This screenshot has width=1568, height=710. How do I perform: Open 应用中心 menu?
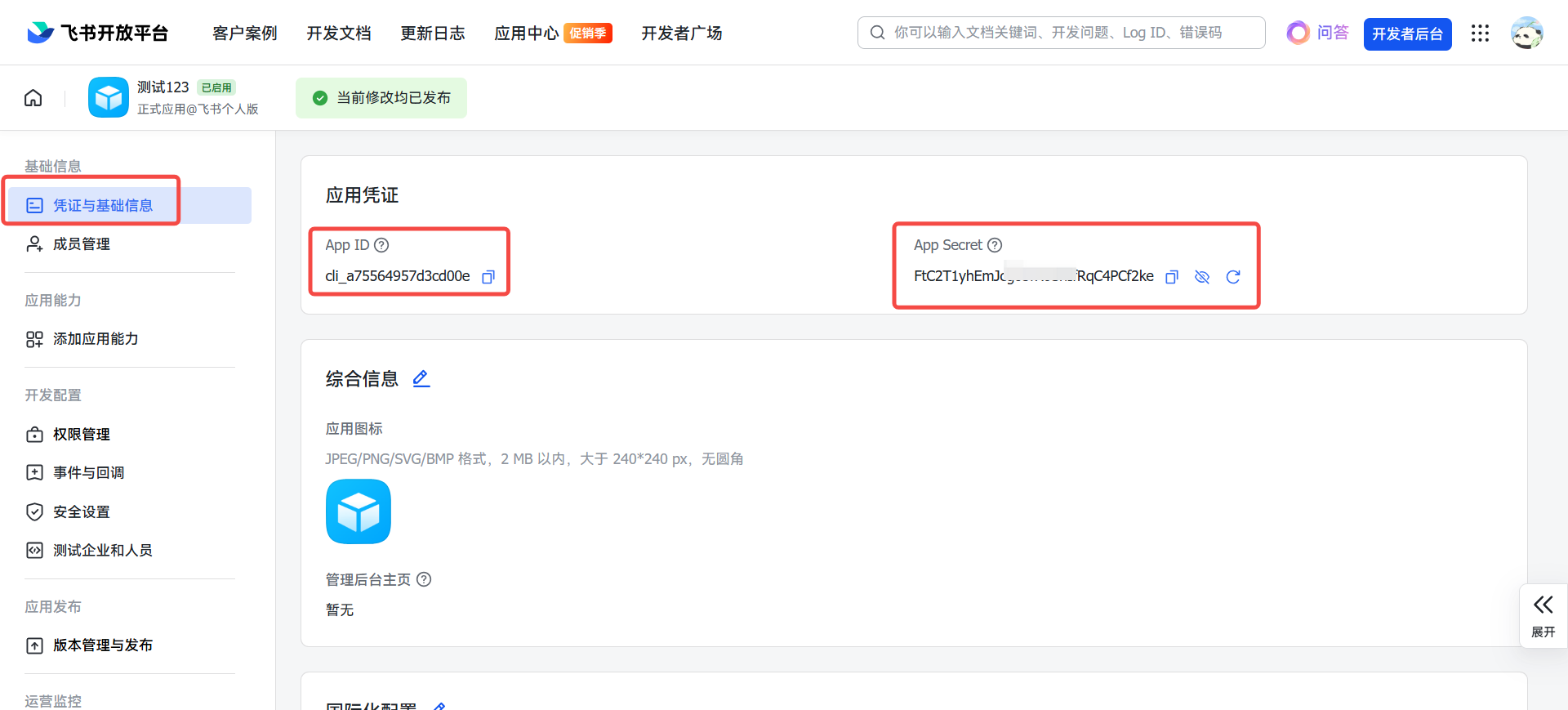(x=527, y=33)
